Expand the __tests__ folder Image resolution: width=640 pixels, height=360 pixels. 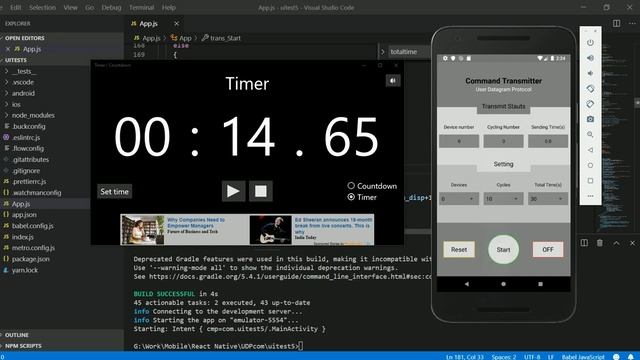[24, 71]
